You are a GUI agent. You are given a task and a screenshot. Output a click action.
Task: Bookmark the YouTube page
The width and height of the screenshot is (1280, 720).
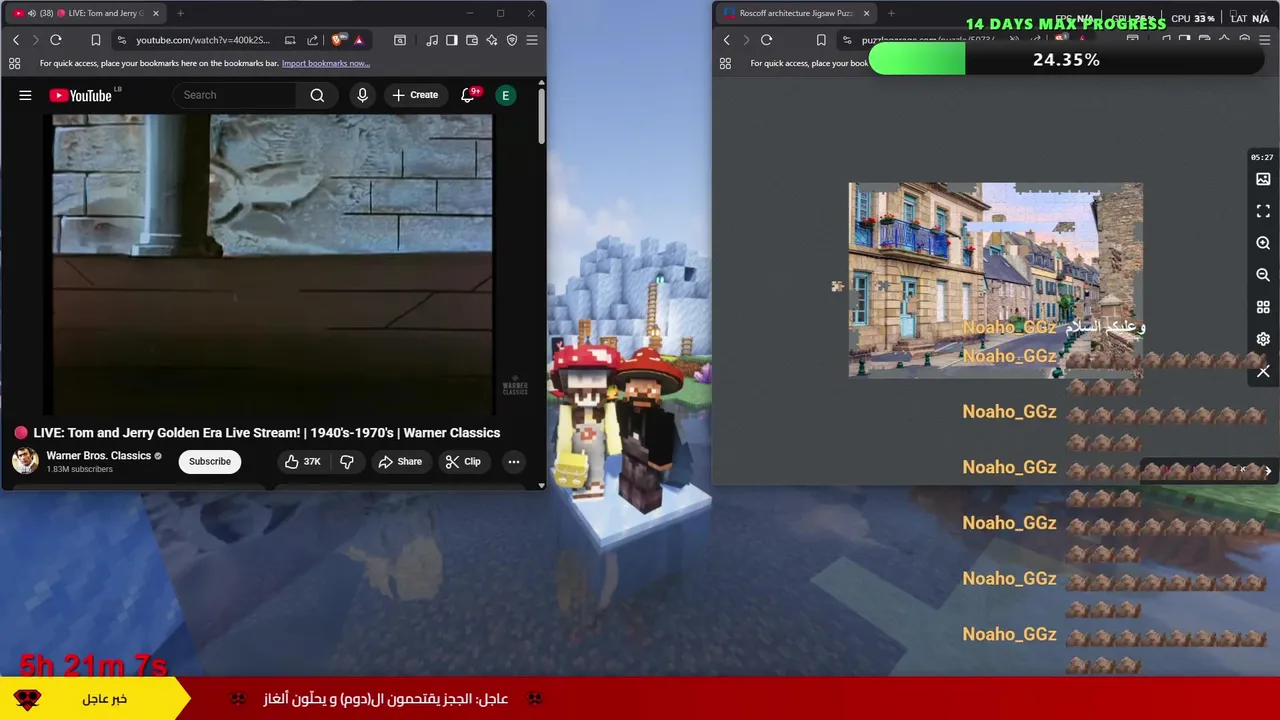[x=96, y=40]
